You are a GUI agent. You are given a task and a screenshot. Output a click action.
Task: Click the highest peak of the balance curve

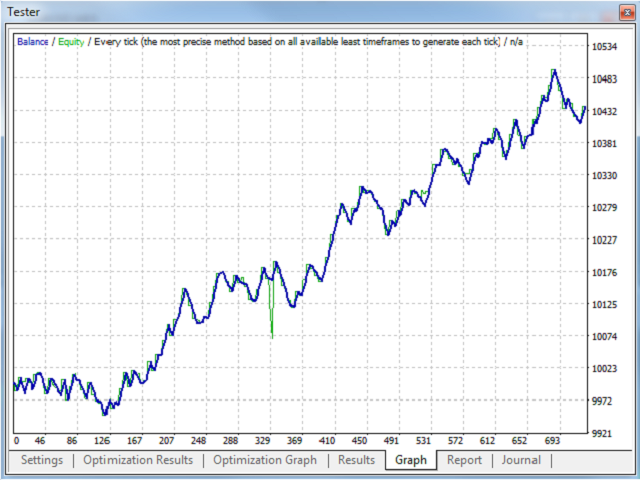tap(554, 71)
